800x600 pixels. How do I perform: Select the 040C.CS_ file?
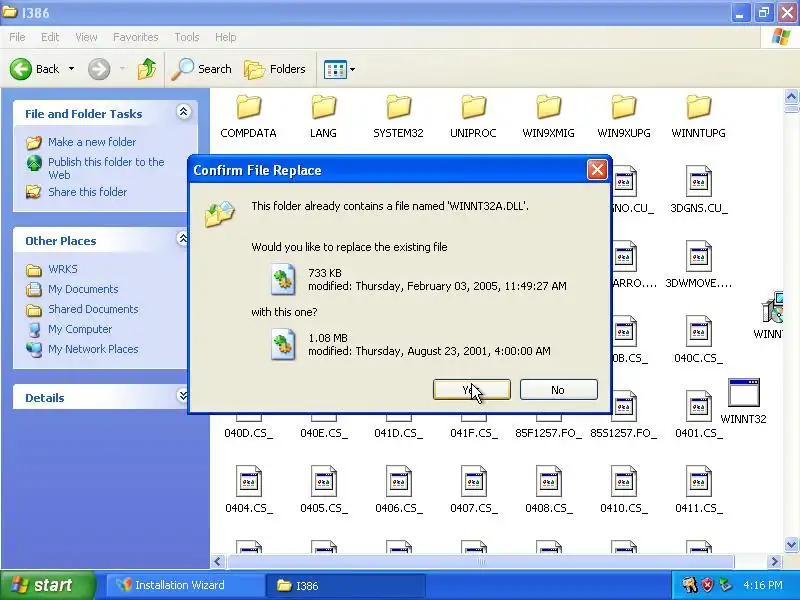(698, 340)
